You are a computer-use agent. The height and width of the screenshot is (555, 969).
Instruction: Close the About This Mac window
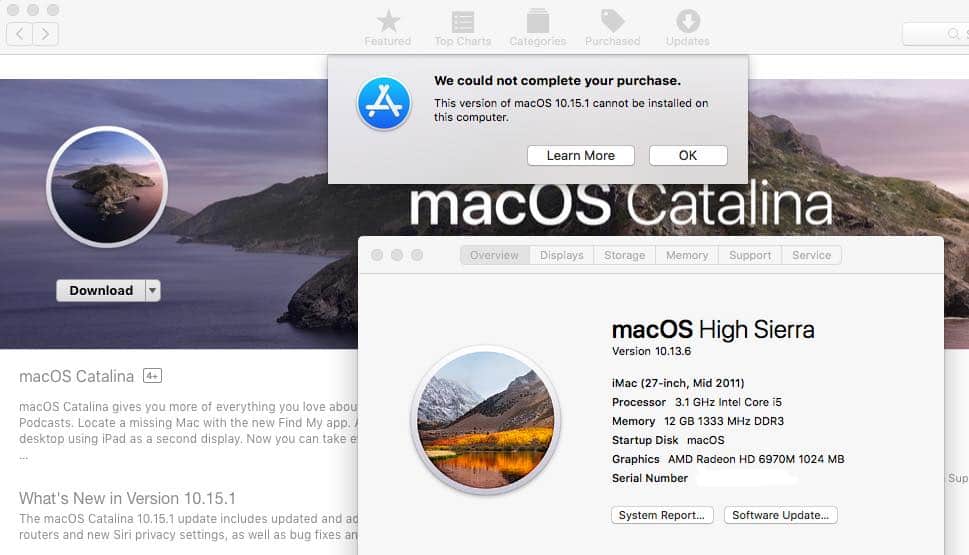[x=377, y=255]
